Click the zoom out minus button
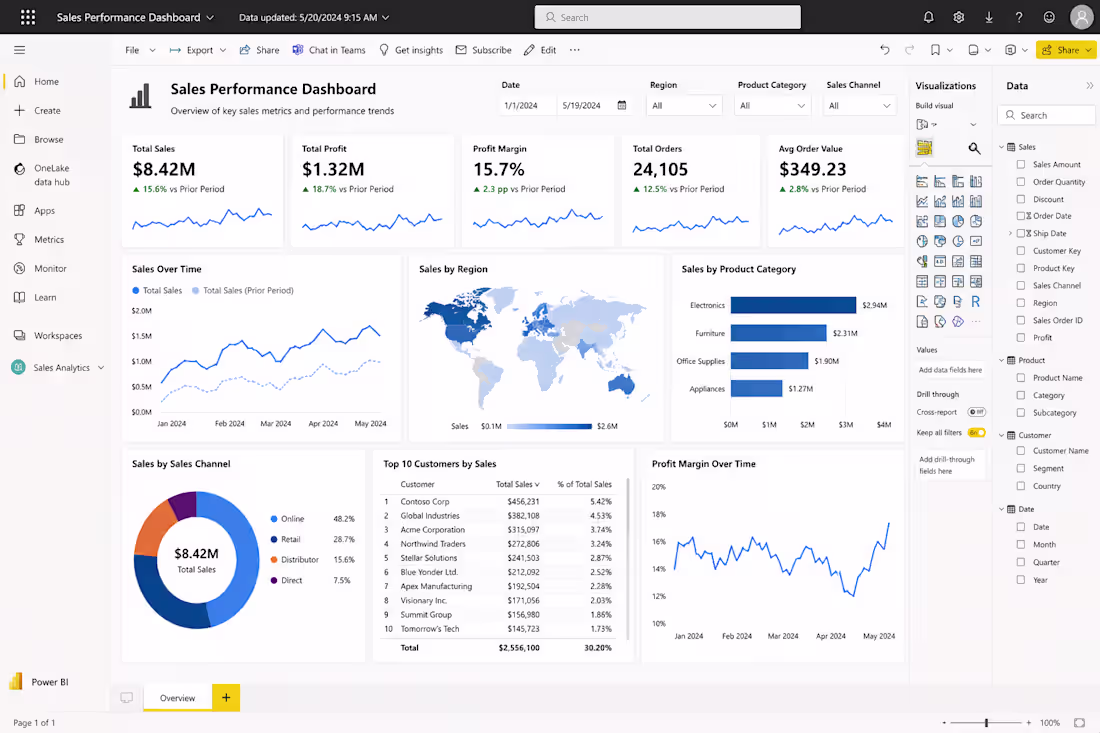The image size is (1100, 733). pos(944,722)
